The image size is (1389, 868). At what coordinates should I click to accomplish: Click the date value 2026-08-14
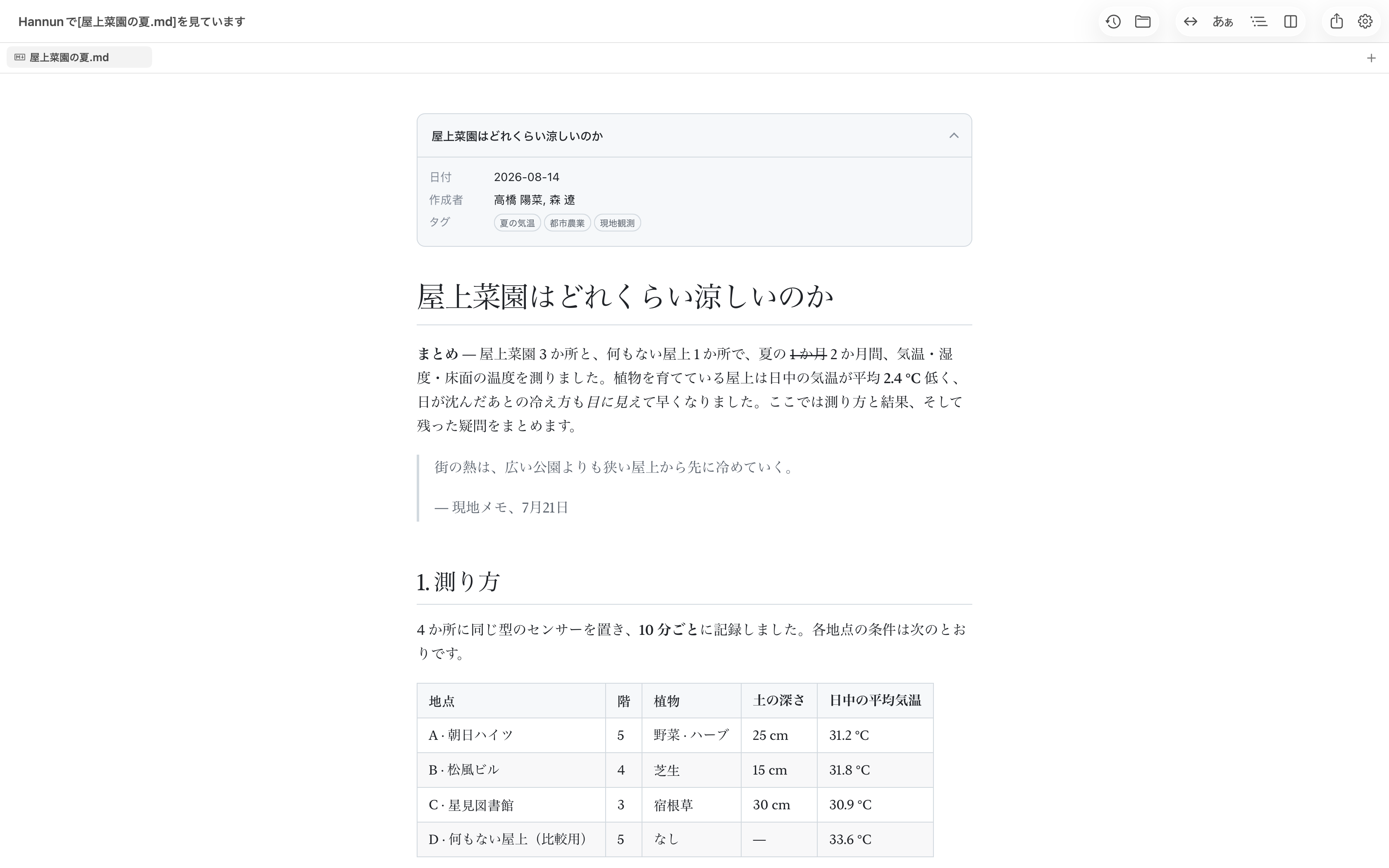[526, 177]
